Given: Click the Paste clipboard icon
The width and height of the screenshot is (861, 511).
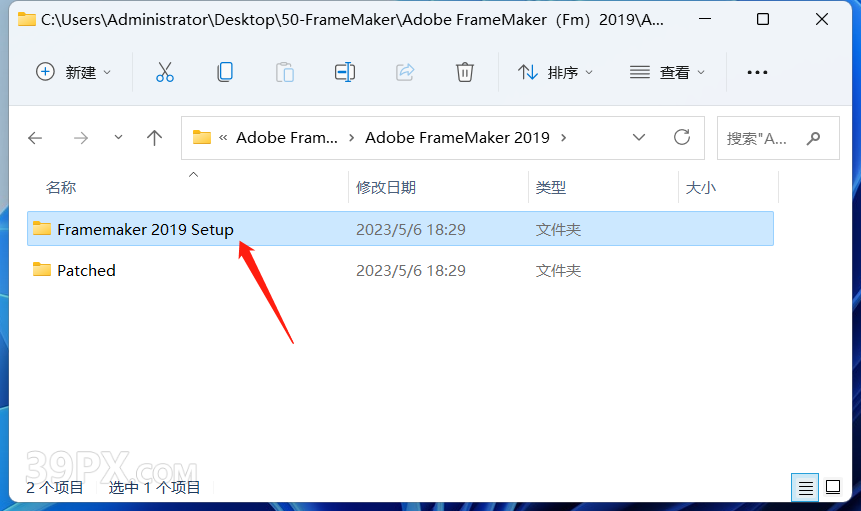Looking at the screenshot, I should pos(284,72).
